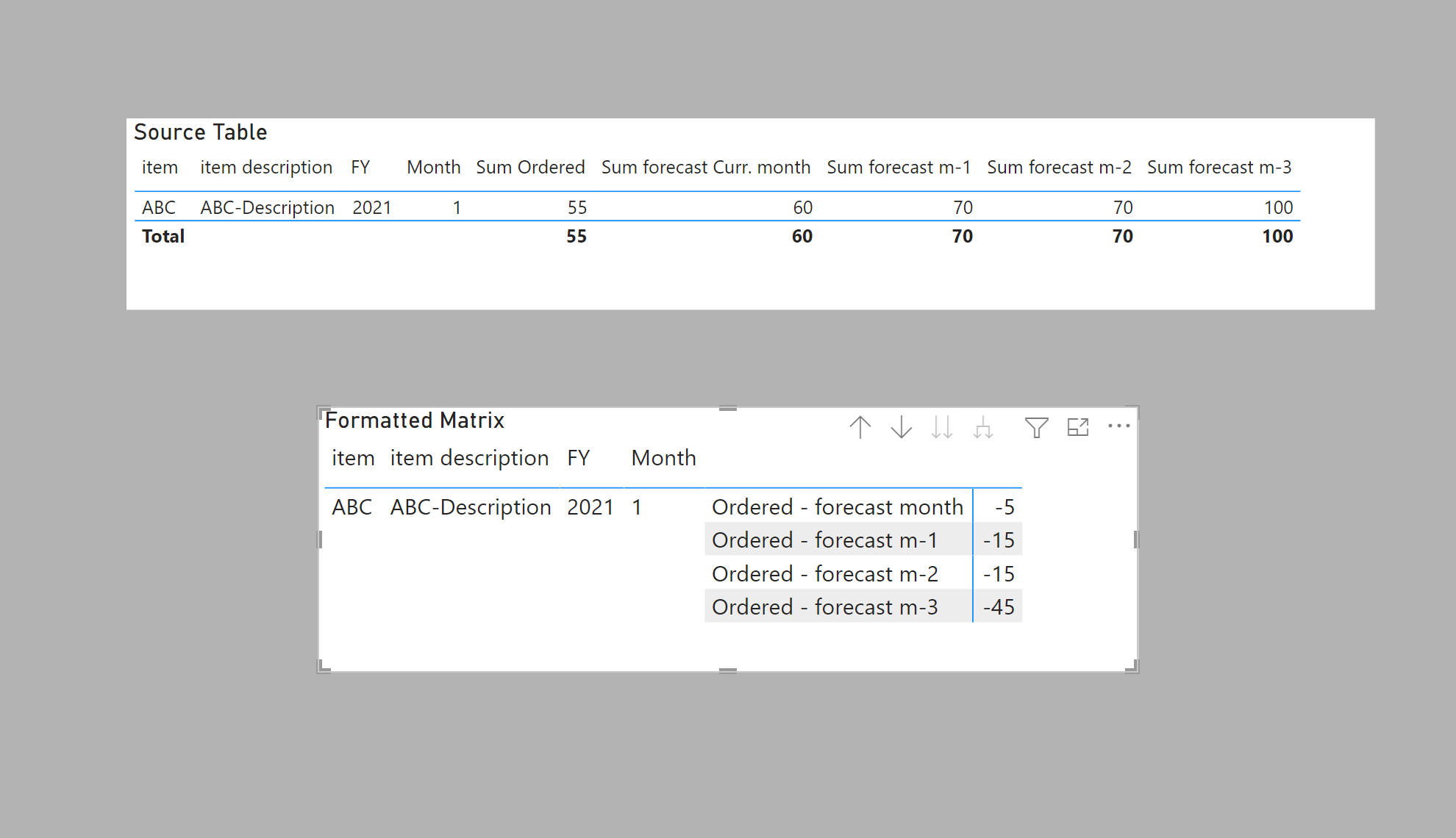Sort by the Sum Ordered column header
1456x838 pixels.
coord(530,167)
